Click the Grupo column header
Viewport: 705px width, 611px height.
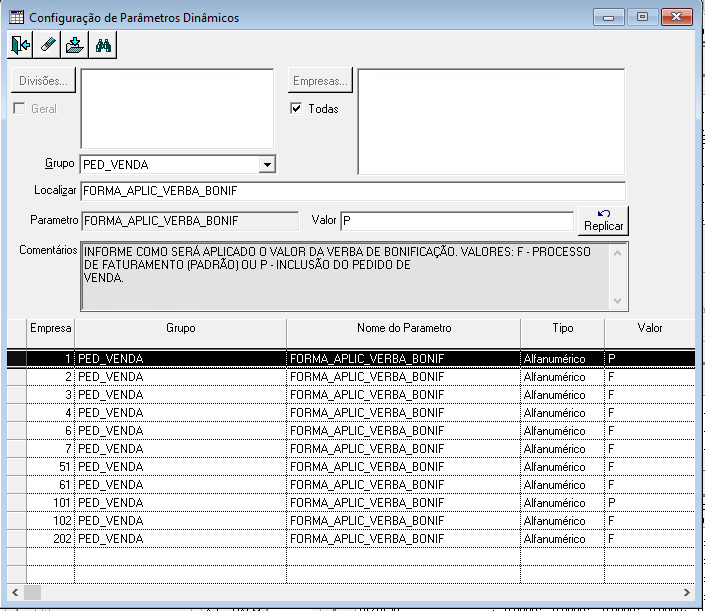(180, 333)
